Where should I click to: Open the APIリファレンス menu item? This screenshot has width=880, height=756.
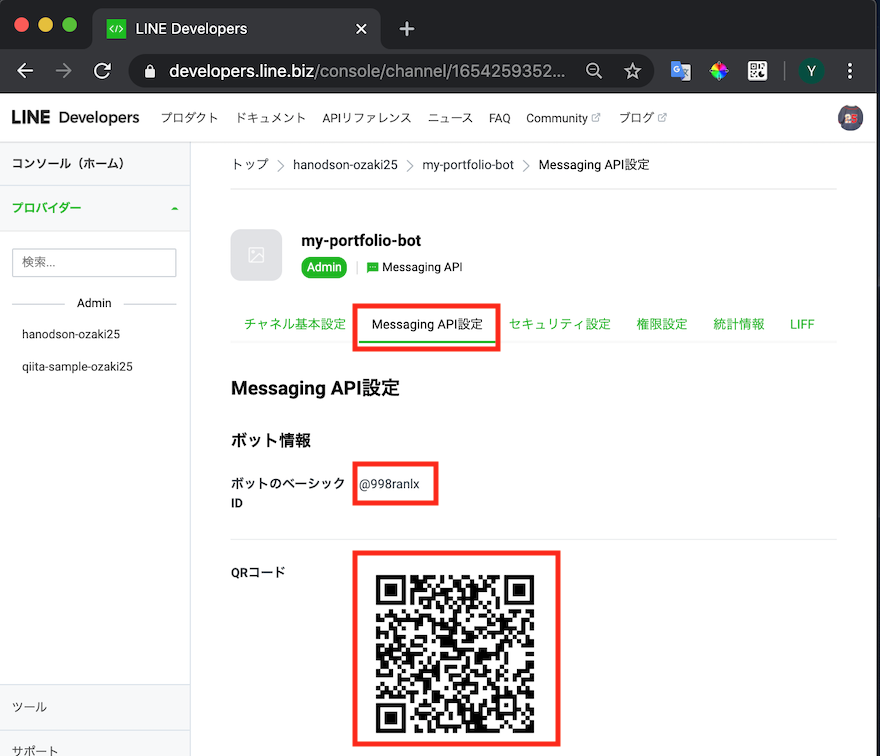366,118
